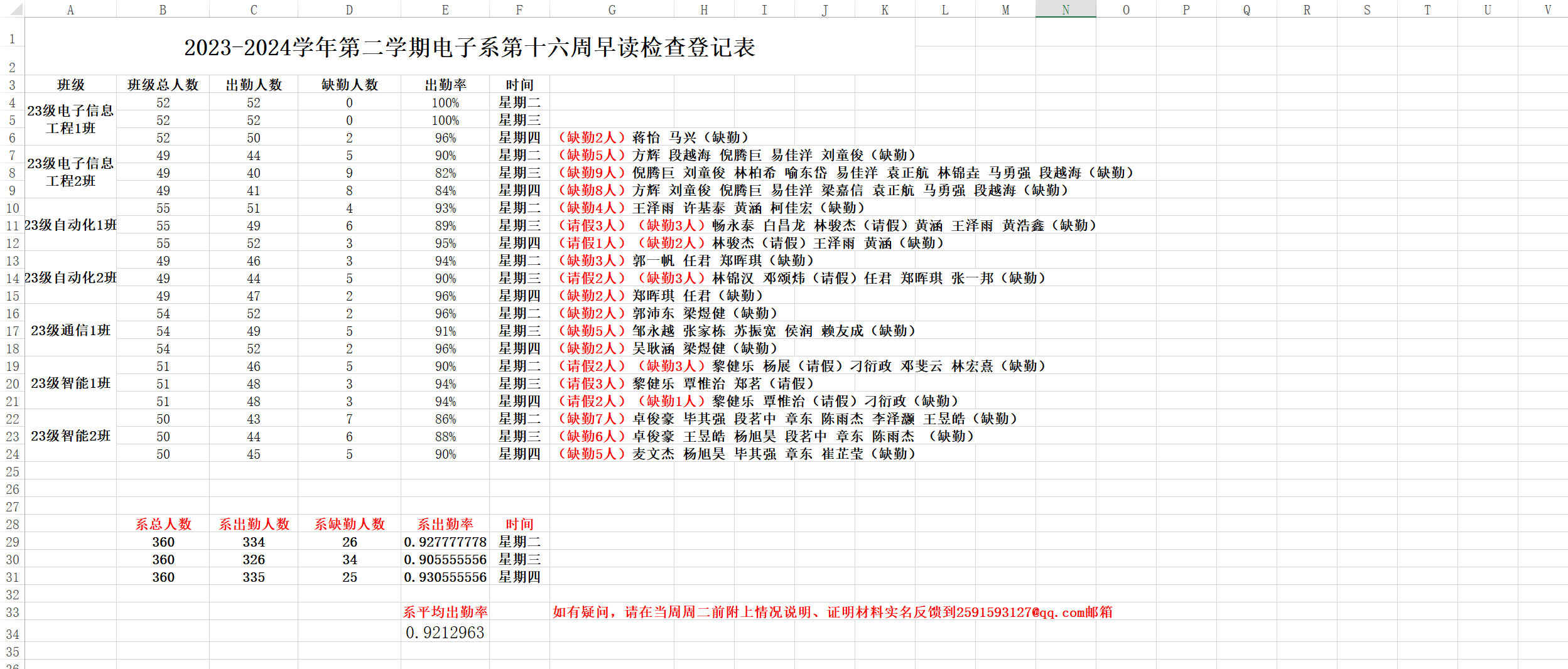This screenshot has height=669, width=1568.
Task: Click row 6 header
Action: click(x=12, y=137)
